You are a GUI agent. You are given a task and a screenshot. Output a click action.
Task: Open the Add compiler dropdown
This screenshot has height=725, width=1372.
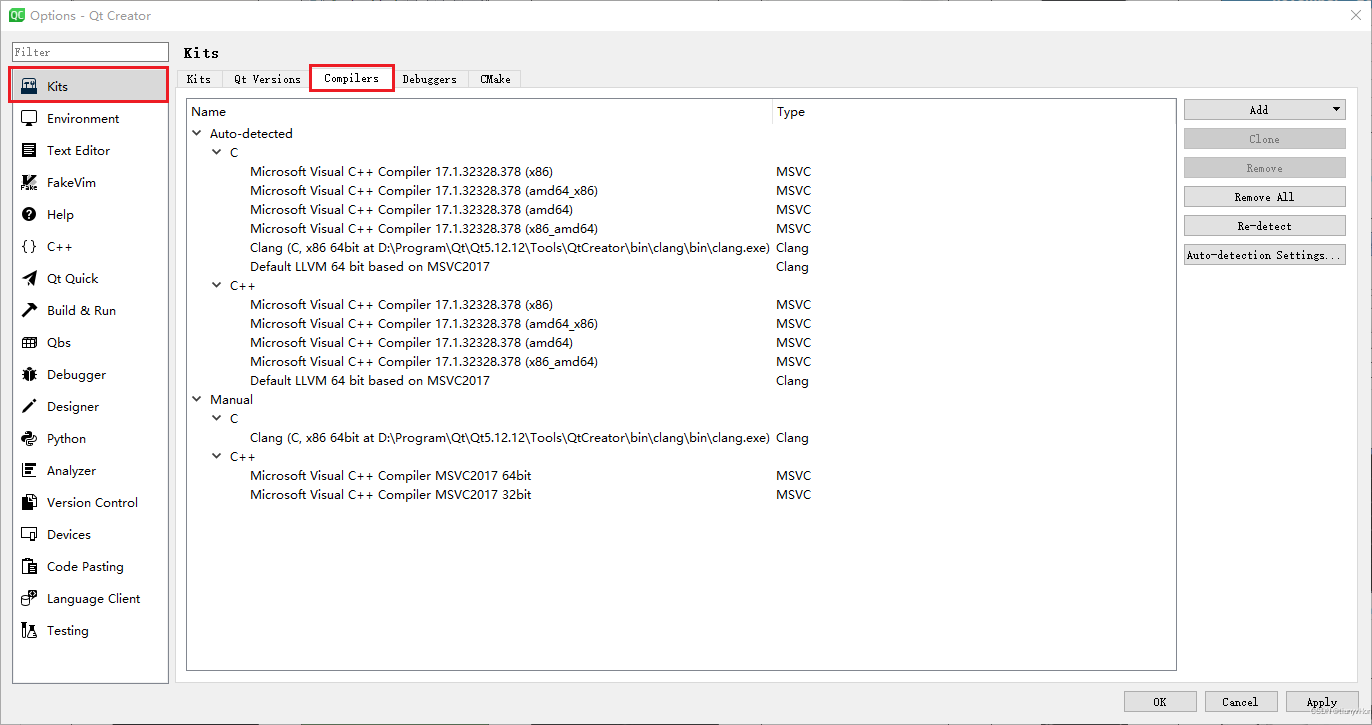[1265, 110]
